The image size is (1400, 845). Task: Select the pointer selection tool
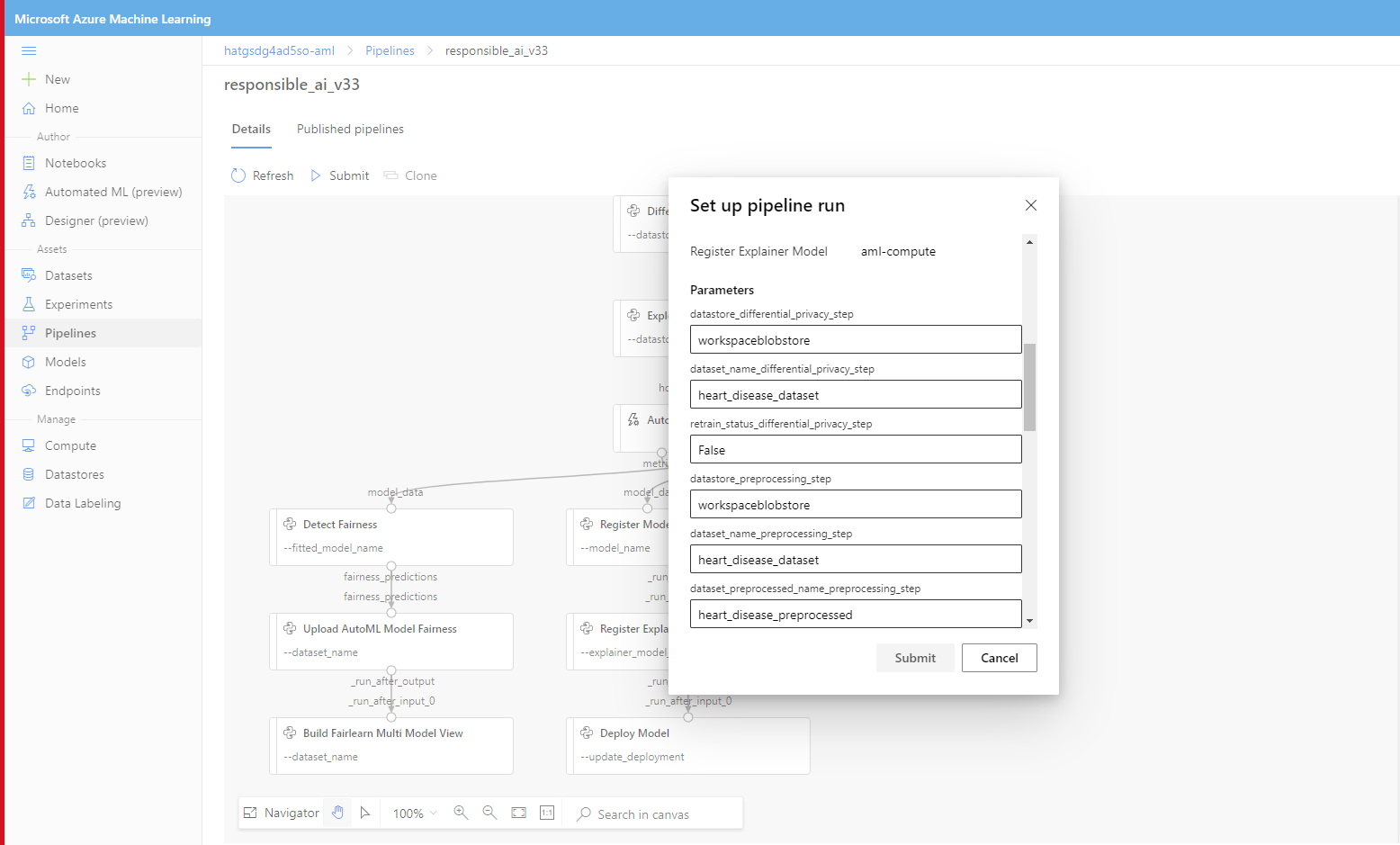pyautogui.click(x=364, y=813)
